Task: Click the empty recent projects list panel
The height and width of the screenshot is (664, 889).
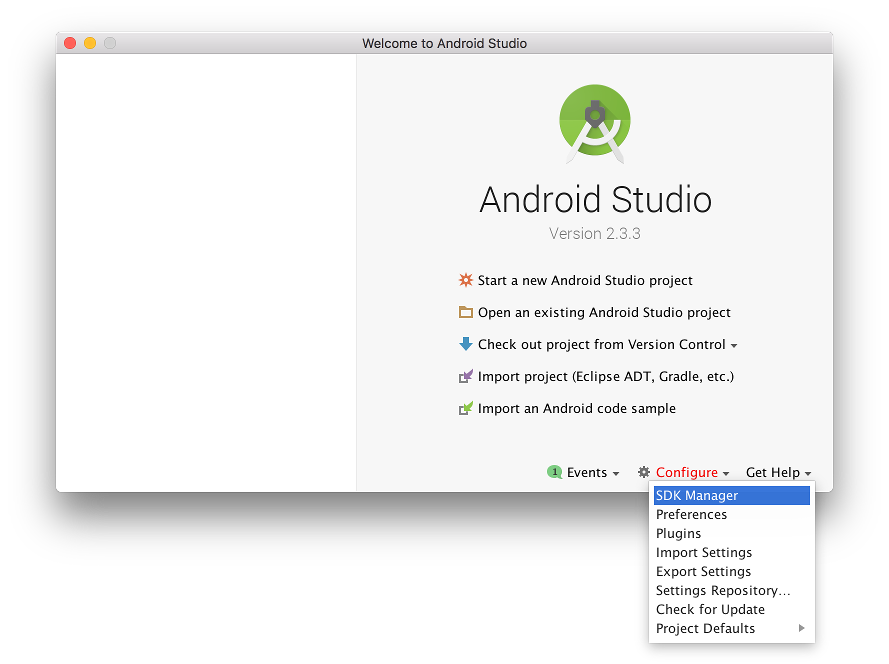Action: (206, 273)
